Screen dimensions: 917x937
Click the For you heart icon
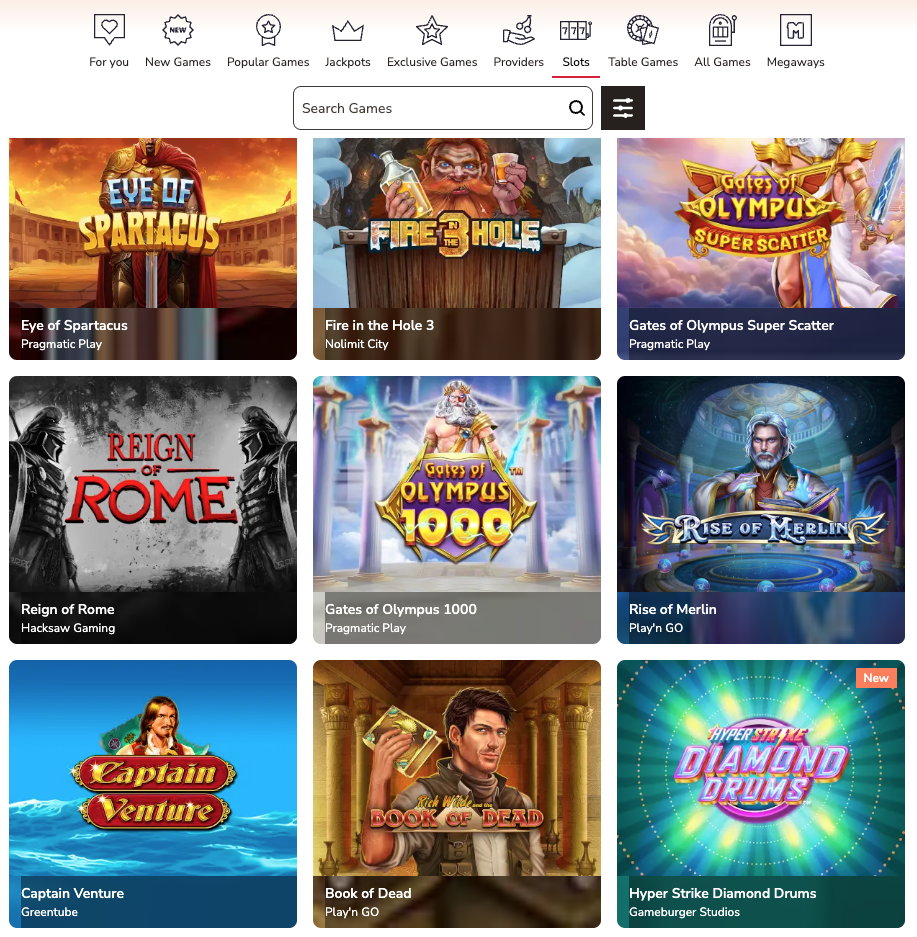pos(109,30)
